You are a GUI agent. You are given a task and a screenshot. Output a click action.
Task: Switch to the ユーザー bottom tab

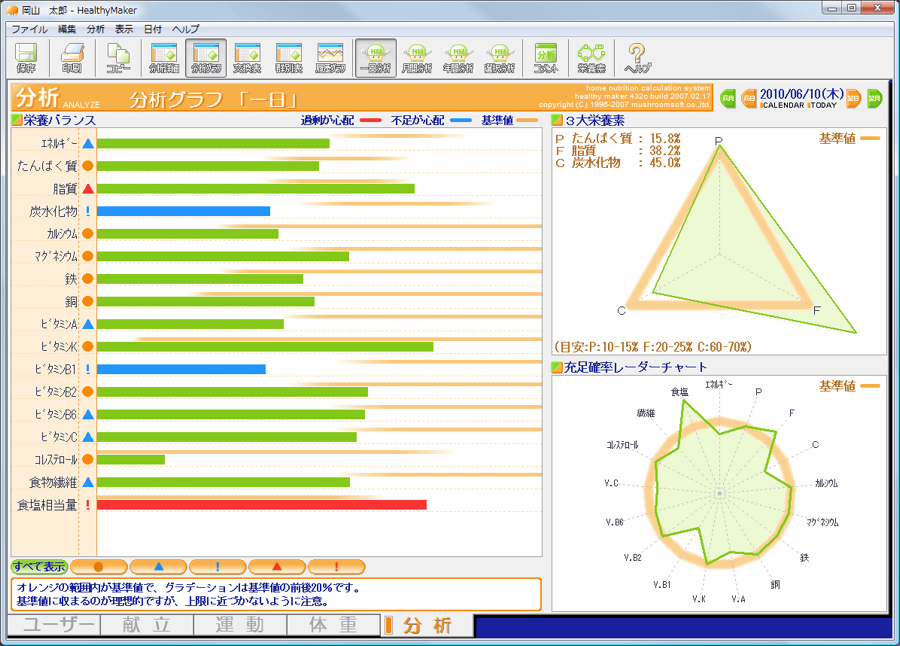click(54, 625)
